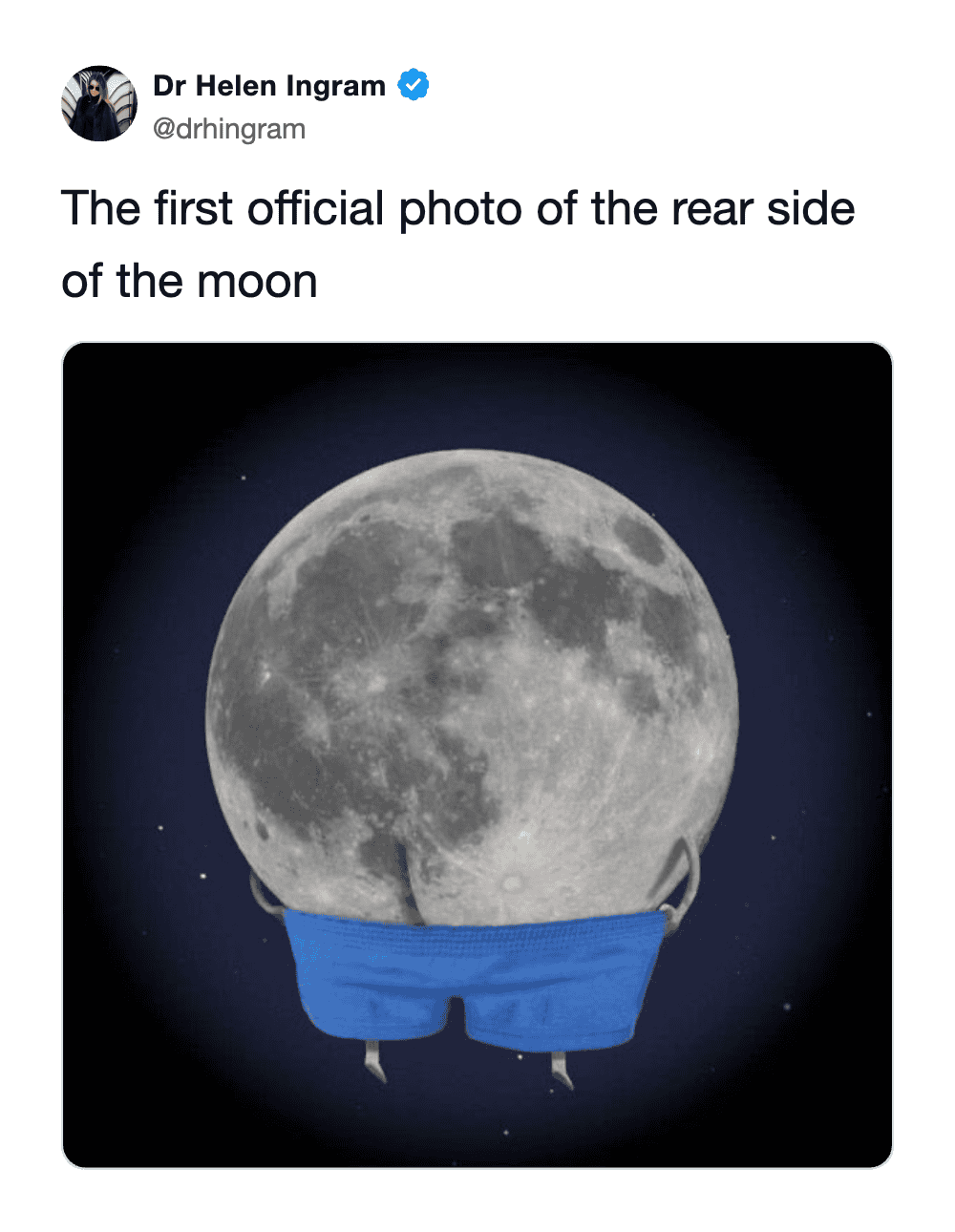Click the starry sky left of the moon

click(x=134, y=669)
